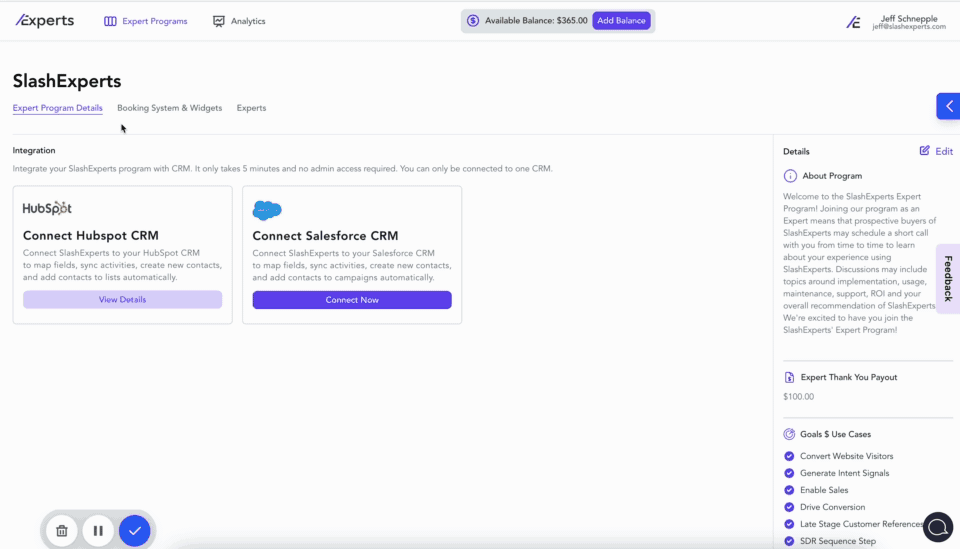Click the Goals & Use Cases target icon
The image size is (960, 549).
click(789, 434)
